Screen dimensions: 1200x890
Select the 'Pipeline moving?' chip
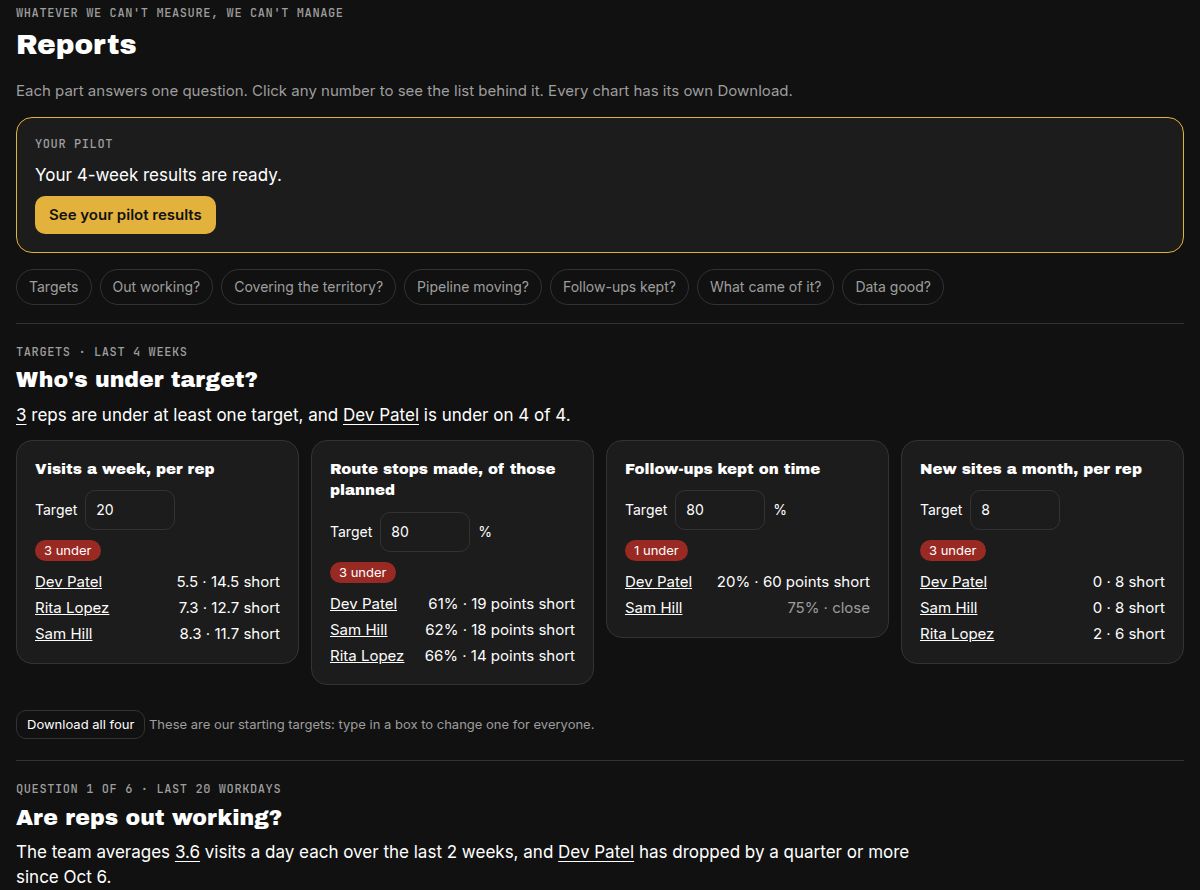(473, 287)
